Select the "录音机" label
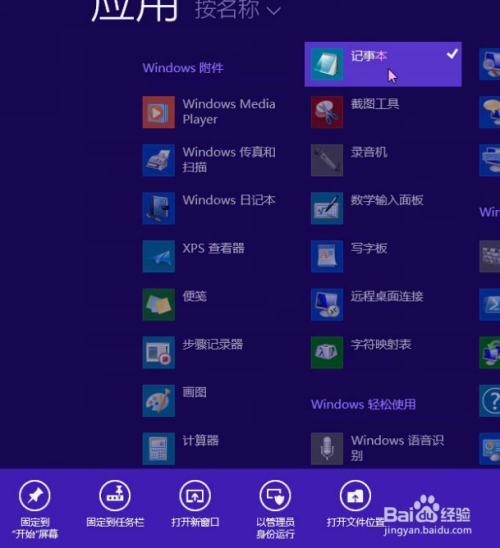Screen dimensions: 500x548 point(369,152)
